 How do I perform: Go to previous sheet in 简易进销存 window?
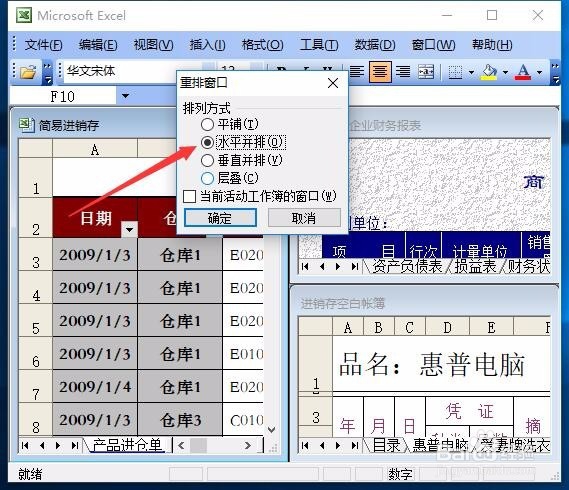[x=42, y=445]
